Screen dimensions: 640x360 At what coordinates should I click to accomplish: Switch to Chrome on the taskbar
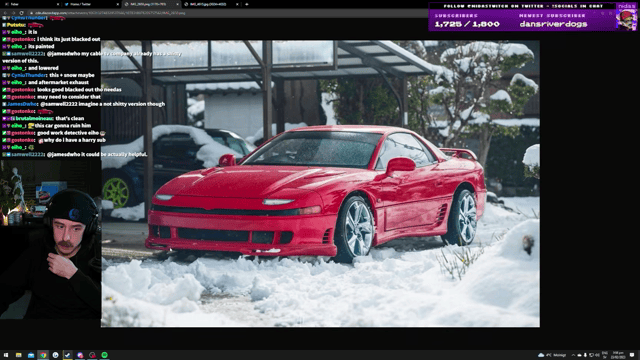point(43,355)
